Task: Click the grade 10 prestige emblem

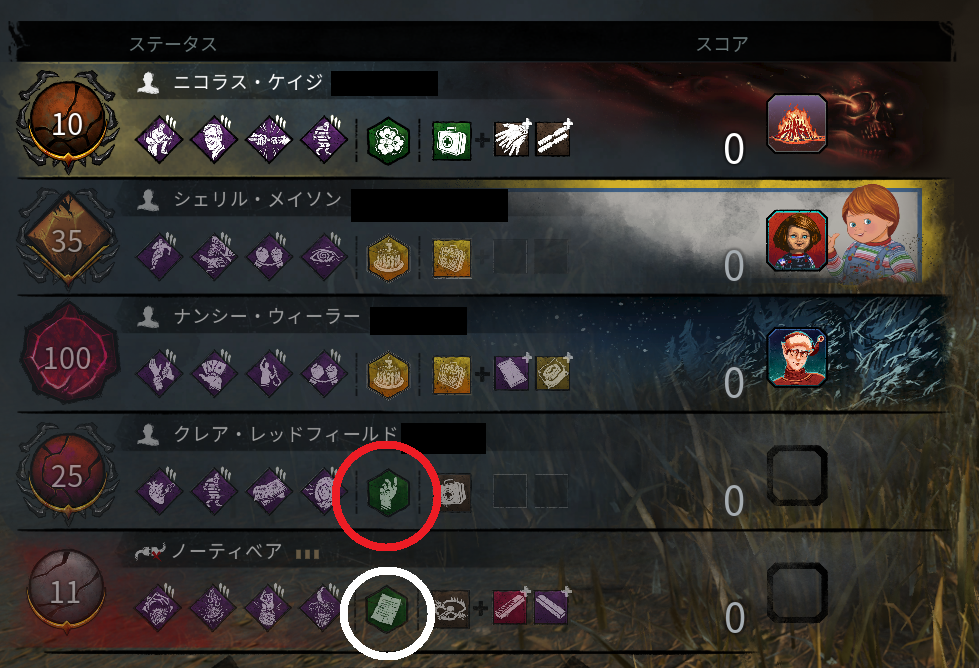Action: tap(67, 122)
